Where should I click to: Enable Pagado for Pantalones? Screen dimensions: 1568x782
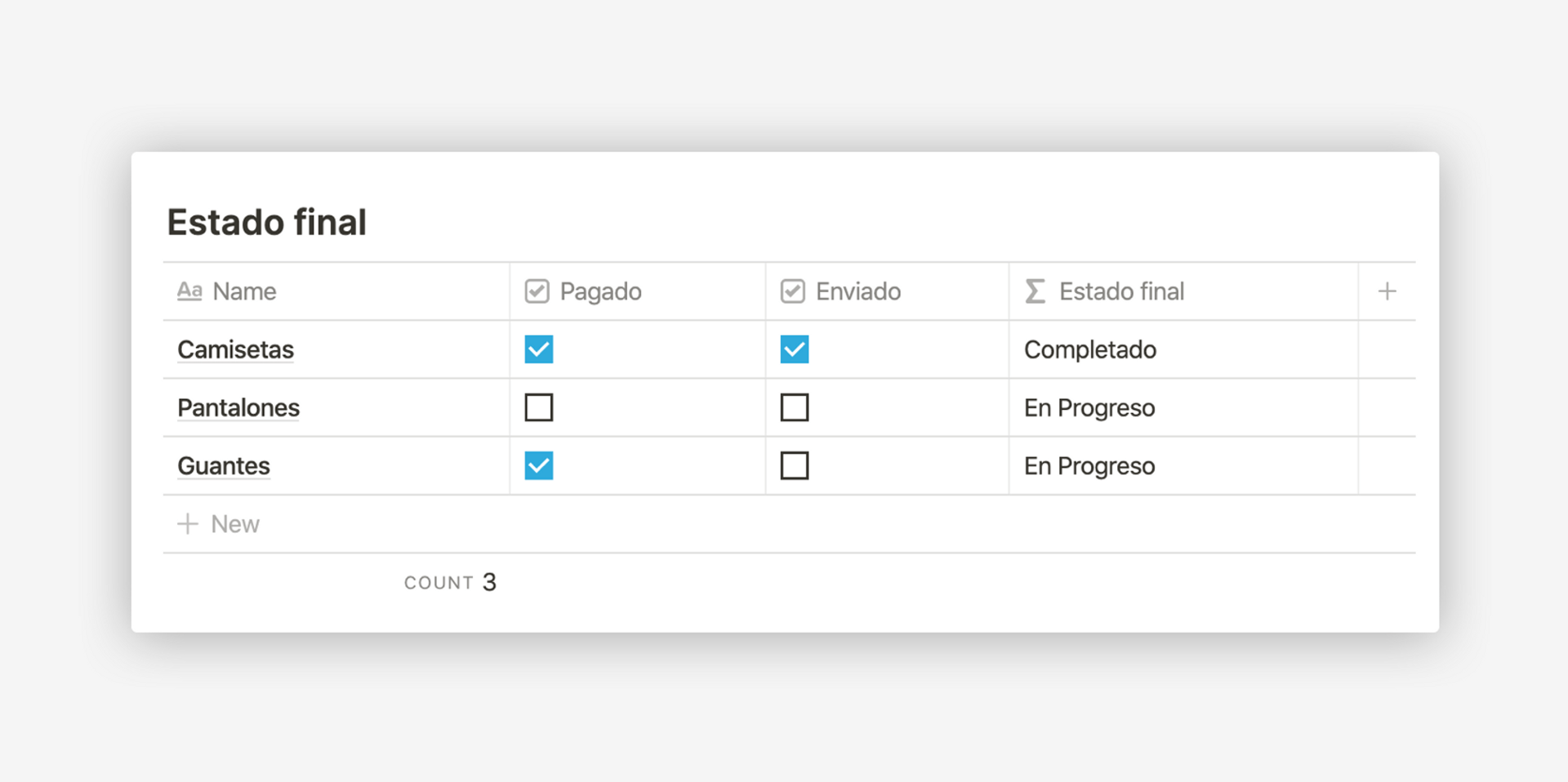coord(539,407)
